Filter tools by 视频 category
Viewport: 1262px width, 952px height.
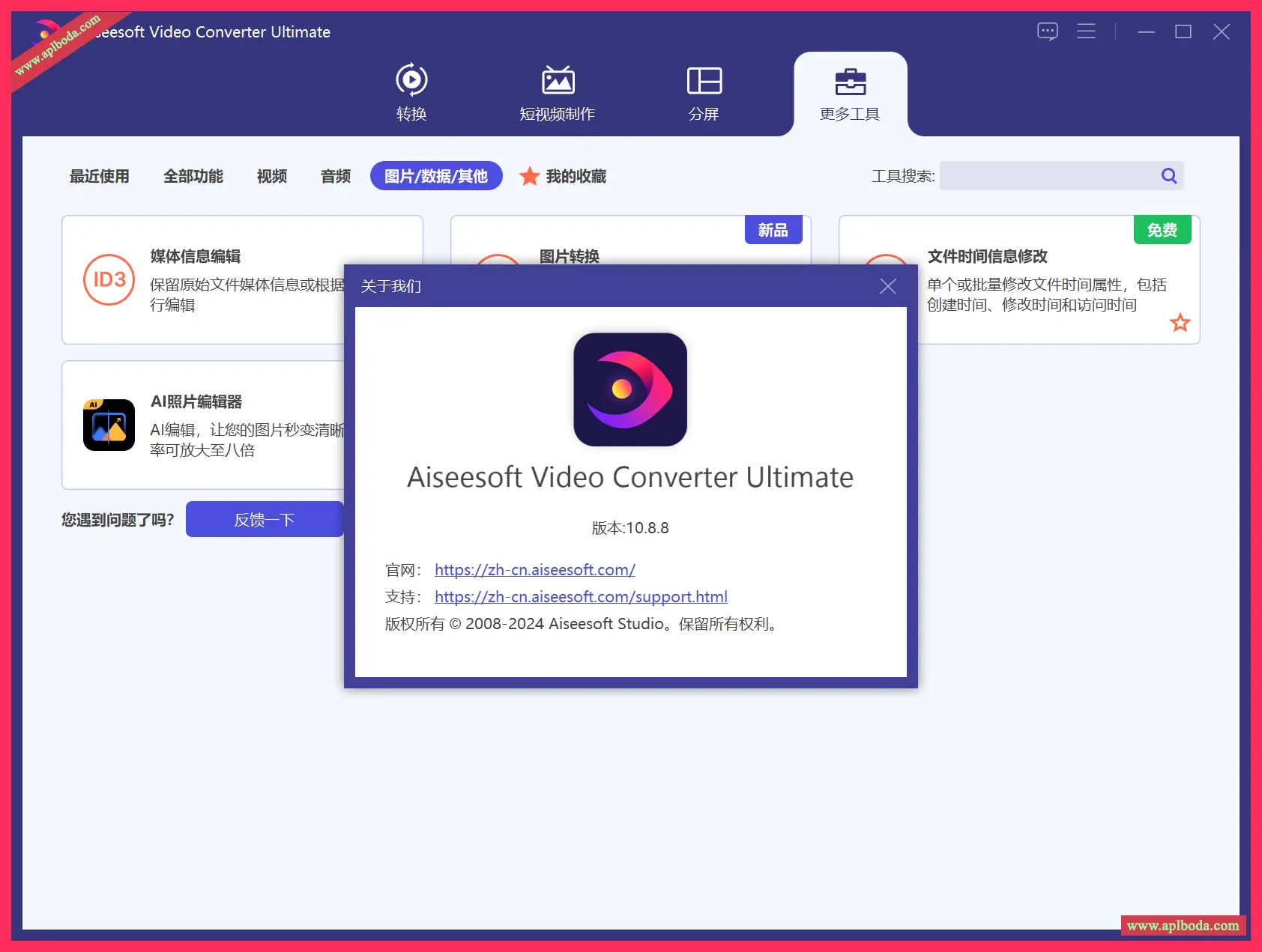point(272,176)
